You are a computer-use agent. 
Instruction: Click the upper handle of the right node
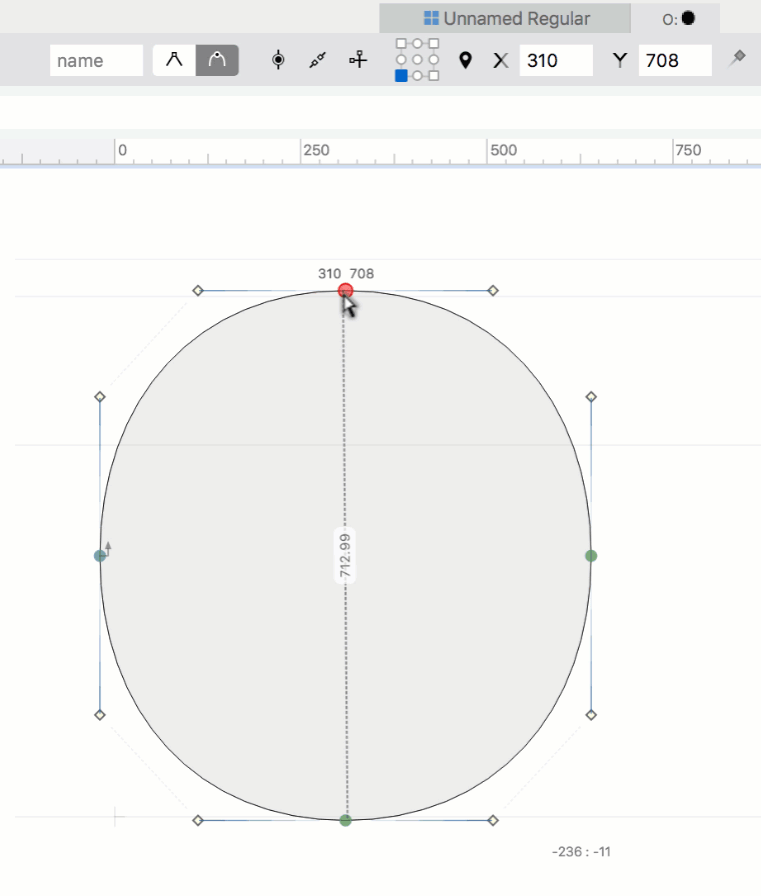pos(591,397)
